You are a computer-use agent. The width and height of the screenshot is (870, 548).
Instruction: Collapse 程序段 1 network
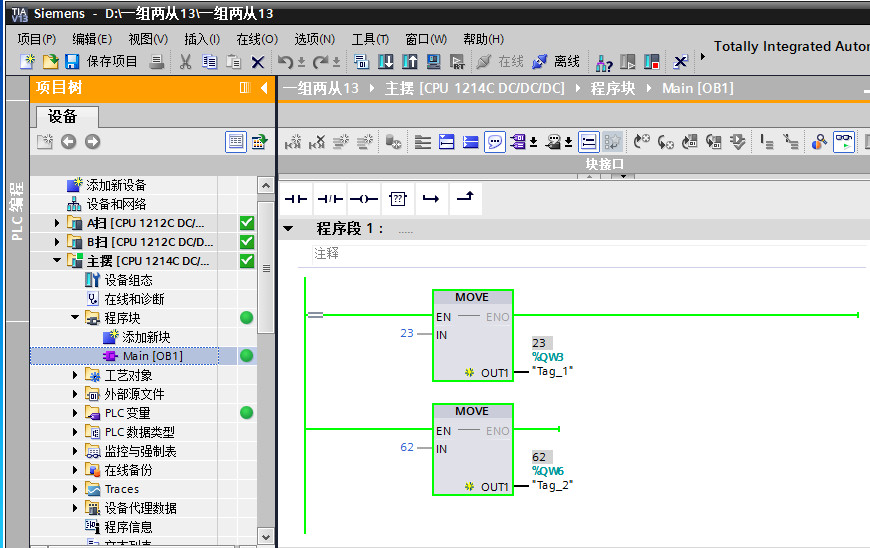coord(289,228)
